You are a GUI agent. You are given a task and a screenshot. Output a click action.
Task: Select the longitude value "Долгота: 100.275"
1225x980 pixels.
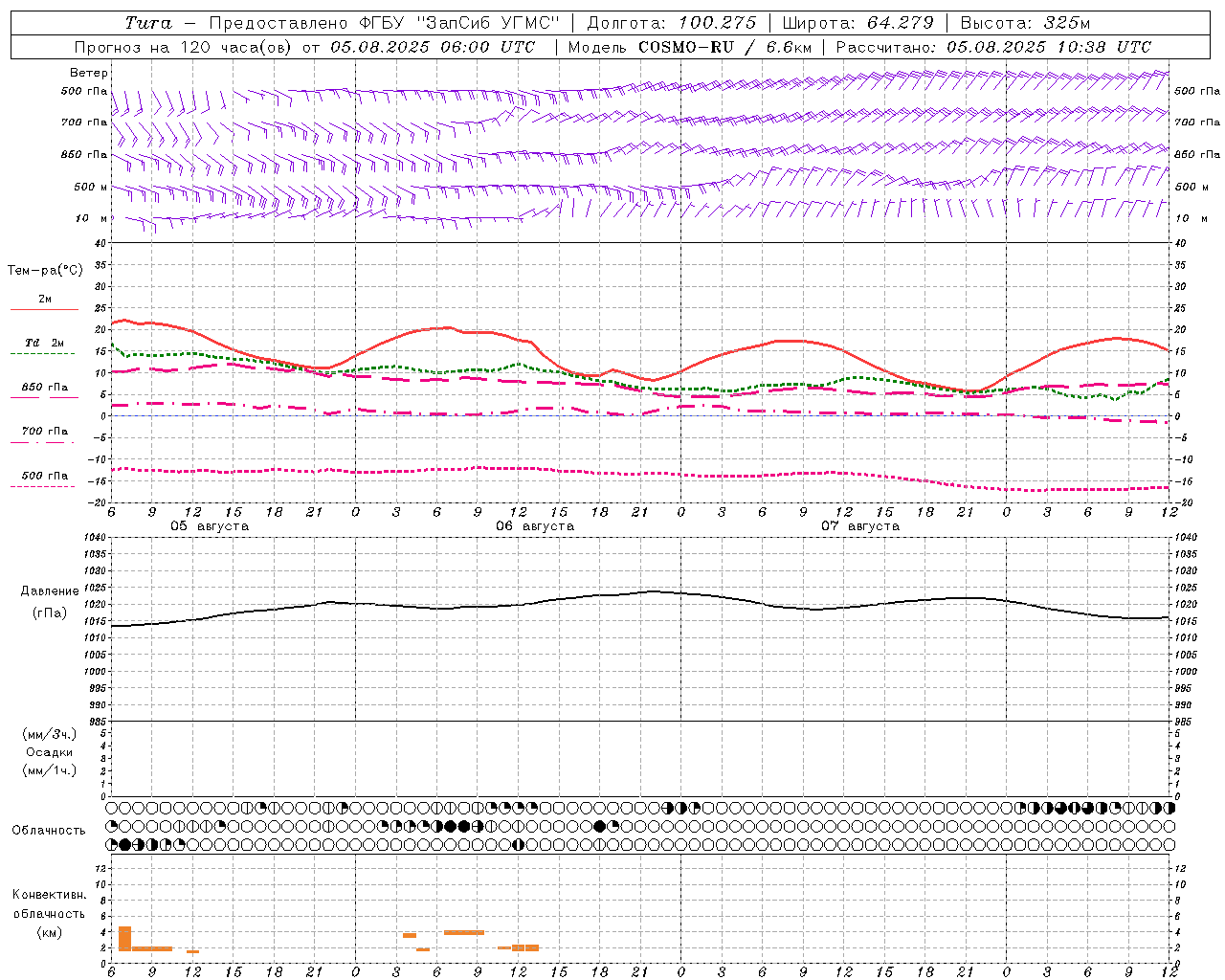coord(672,23)
